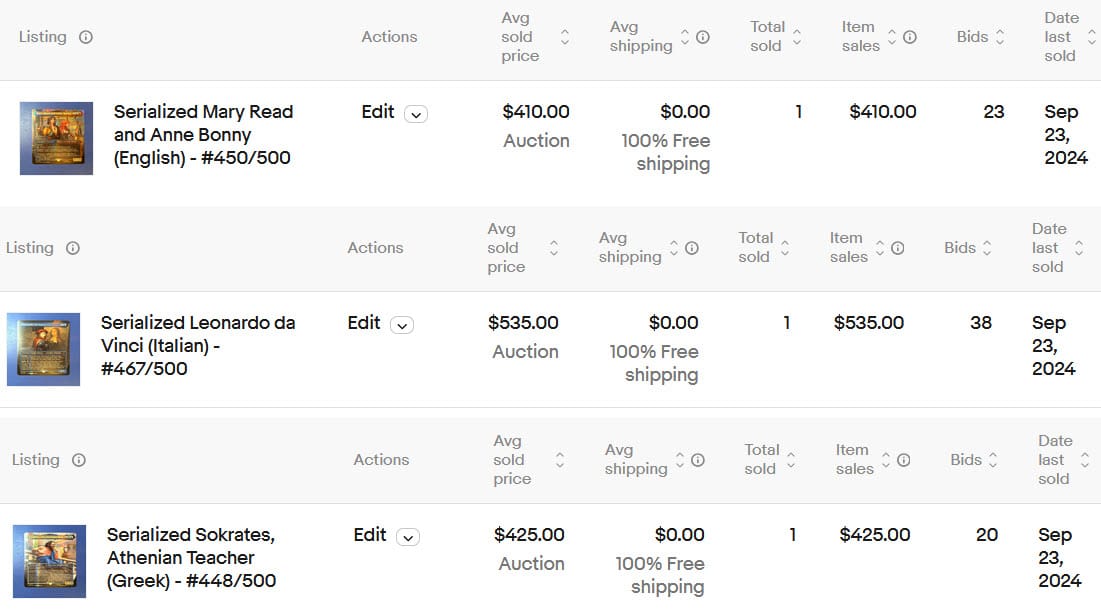Click Edit for the Sokrates listing
This screenshot has height=615, width=1101.
(370, 535)
